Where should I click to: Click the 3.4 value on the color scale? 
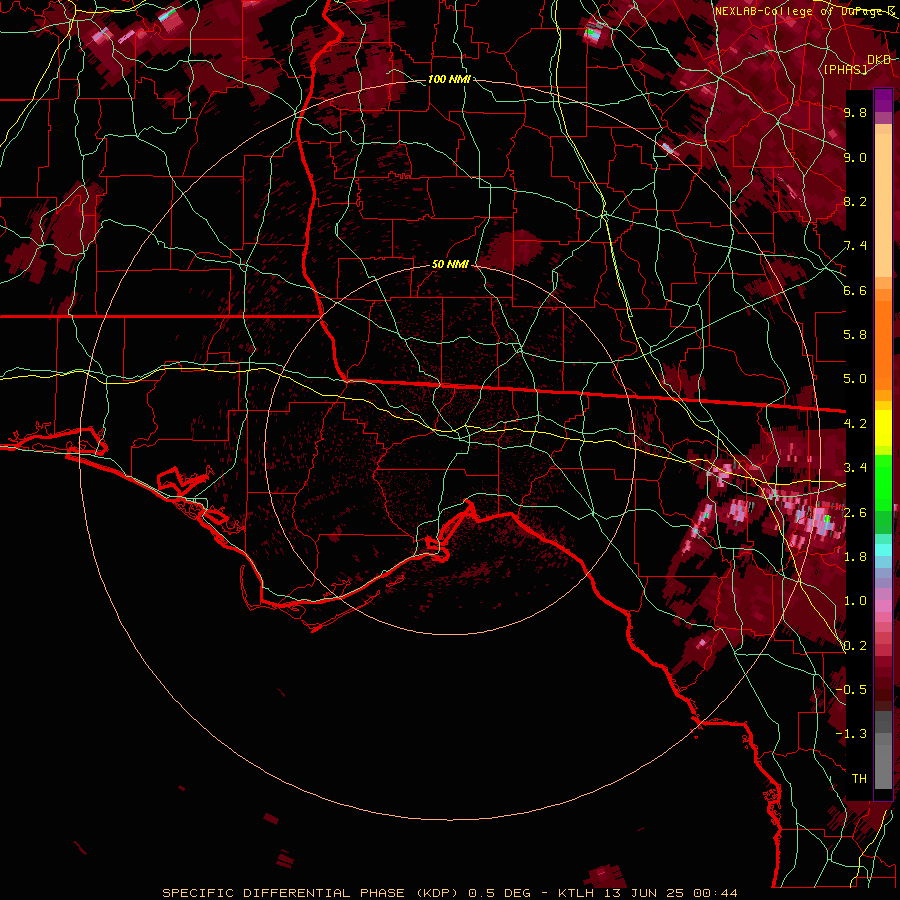click(x=855, y=468)
